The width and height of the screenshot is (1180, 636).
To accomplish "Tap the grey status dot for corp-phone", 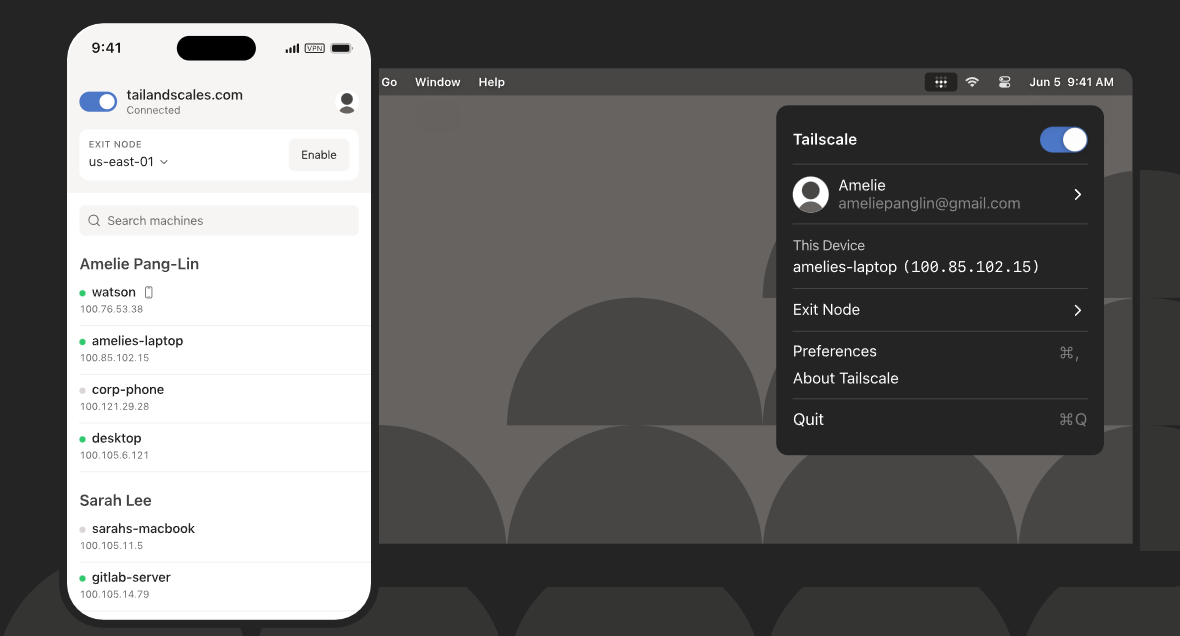I will pos(83,390).
